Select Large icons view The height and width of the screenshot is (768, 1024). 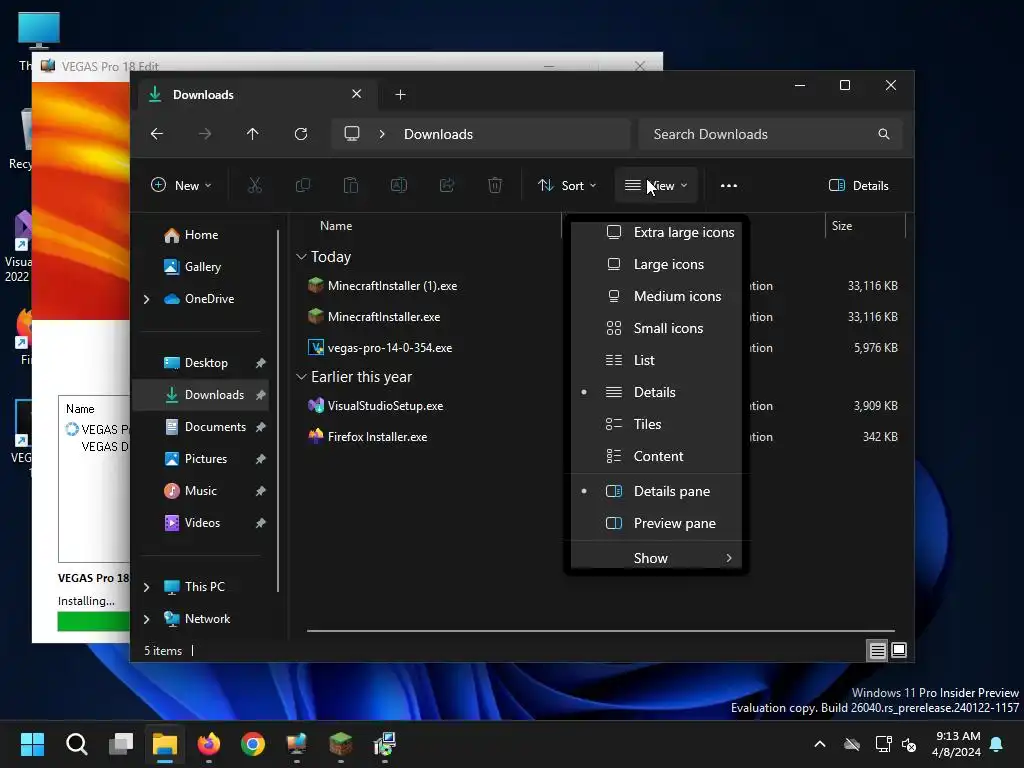pos(656,264)
